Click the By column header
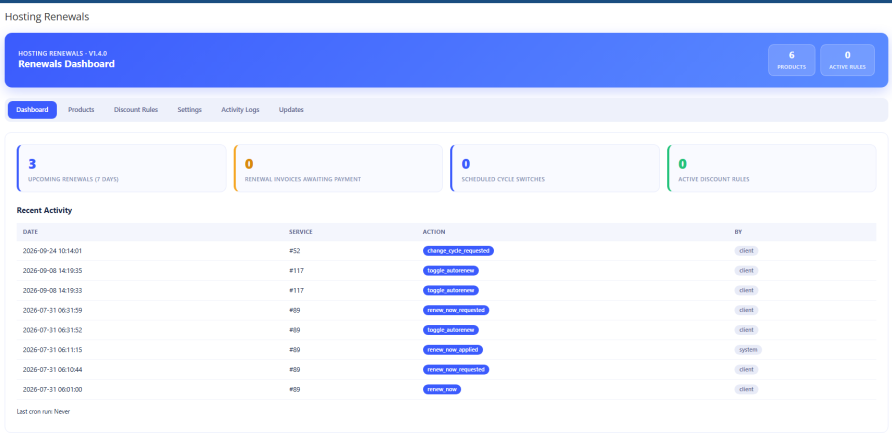Screen dimensions: 892x436 [x=738, y=232]
